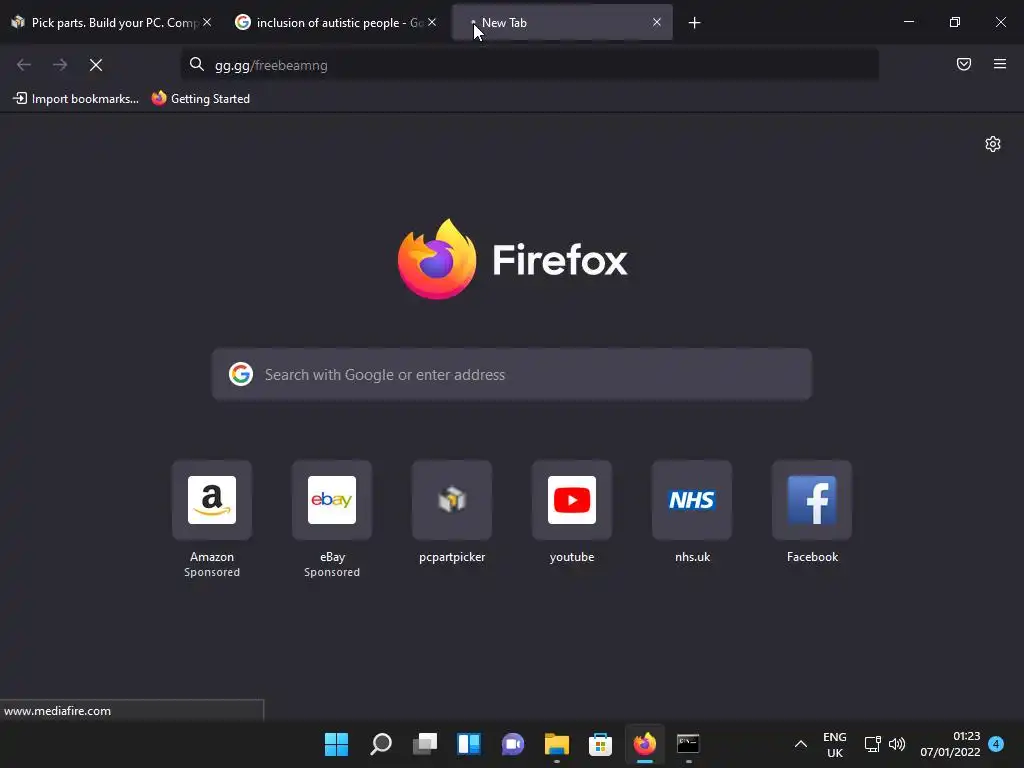Open notification badge showing 4
The height and width of the screenshot is (768, 1024).
pos(996,744)
